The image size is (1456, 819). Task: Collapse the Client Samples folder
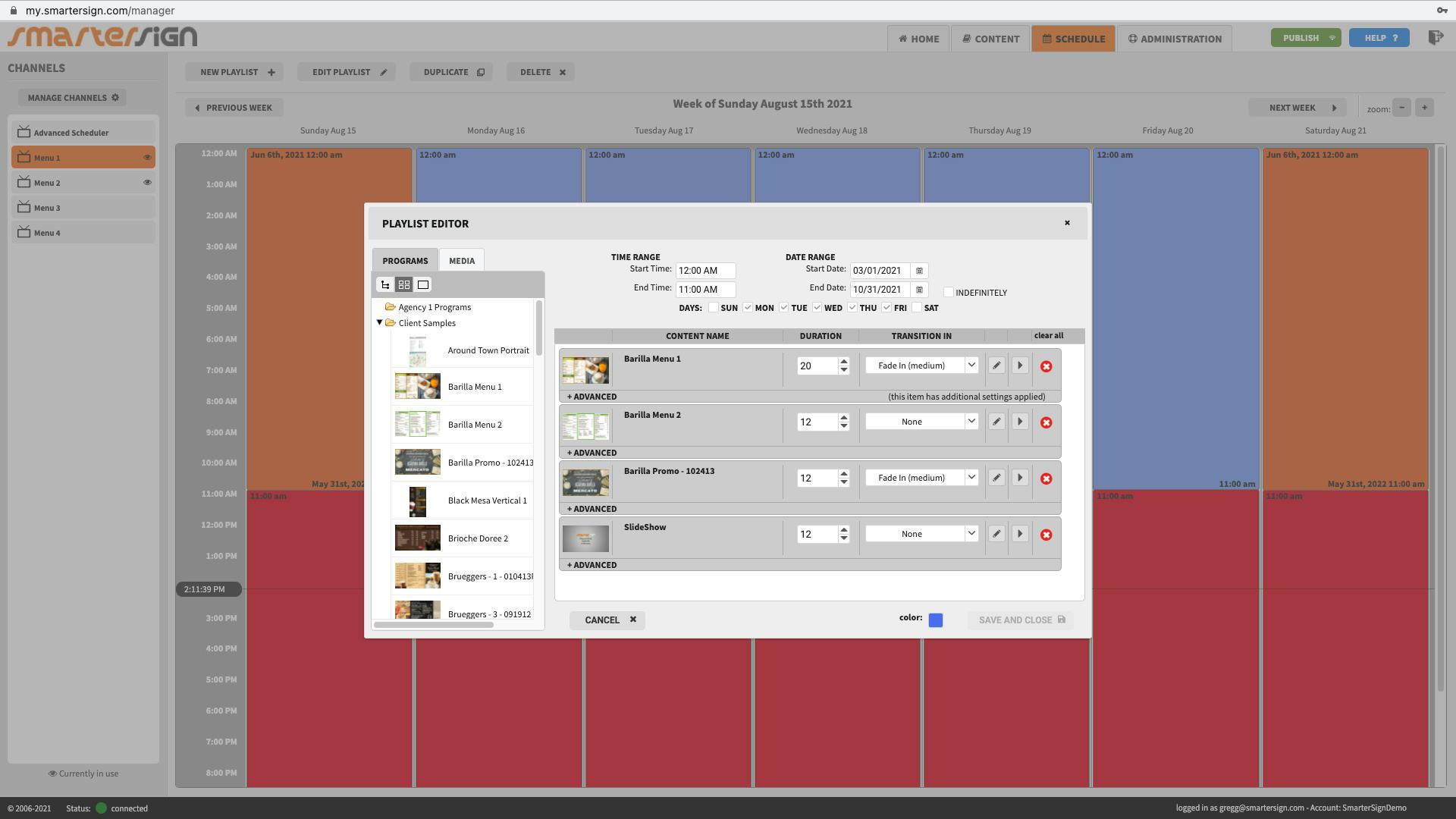click(x=380, y=323)
